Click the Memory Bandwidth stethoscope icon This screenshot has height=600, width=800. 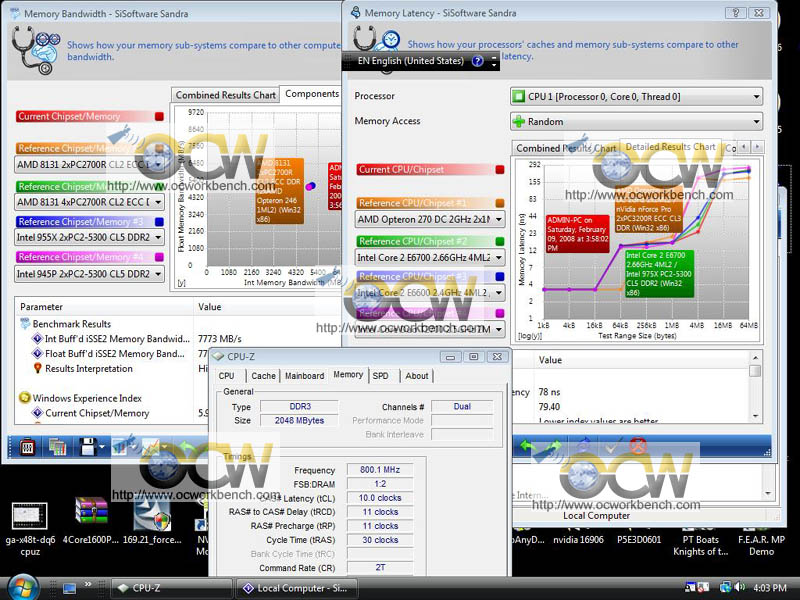pos(35,51)
